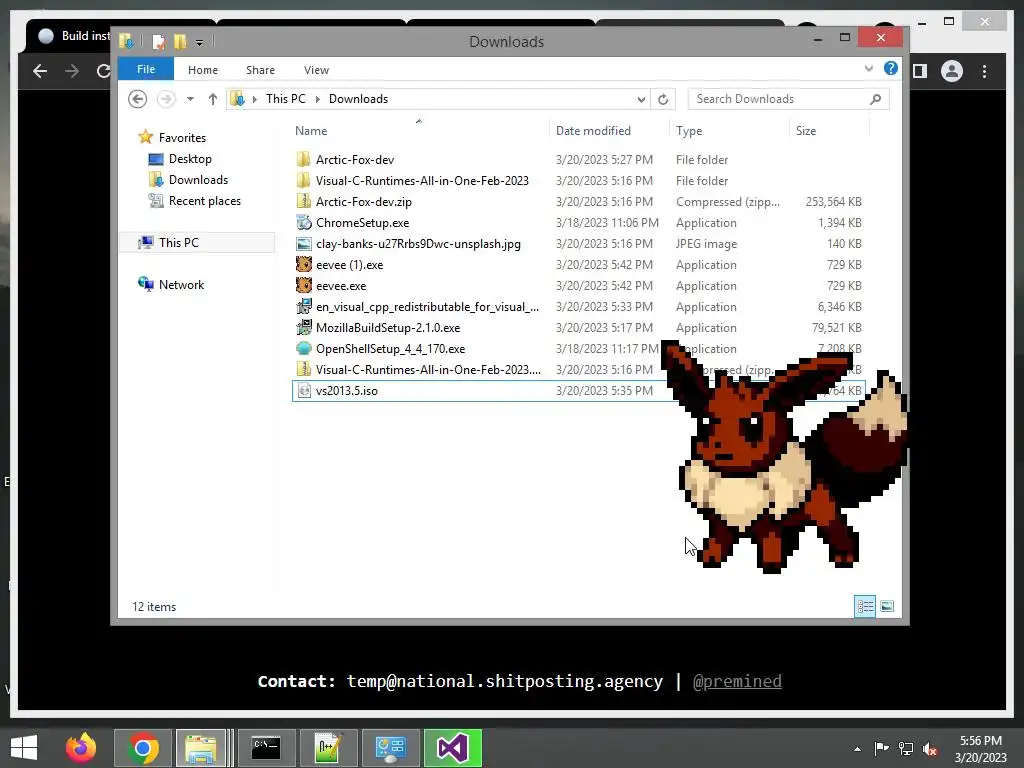Open Notepad++ from the taskbar
The width and height of the screenshot is (1024, 768).
pyautogui.click(x=327, y=748)
